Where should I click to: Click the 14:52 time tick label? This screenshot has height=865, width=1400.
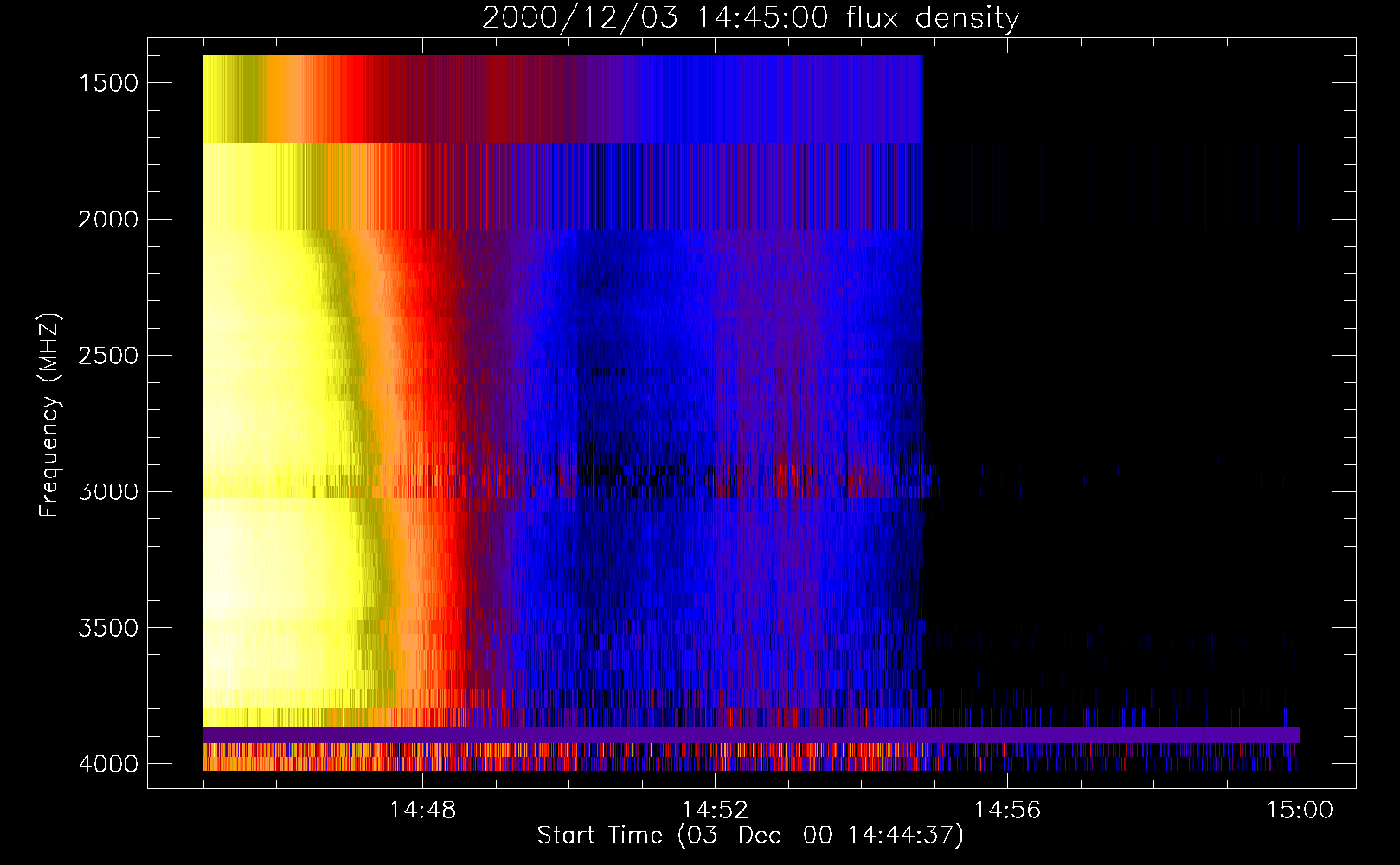(715, 810)
